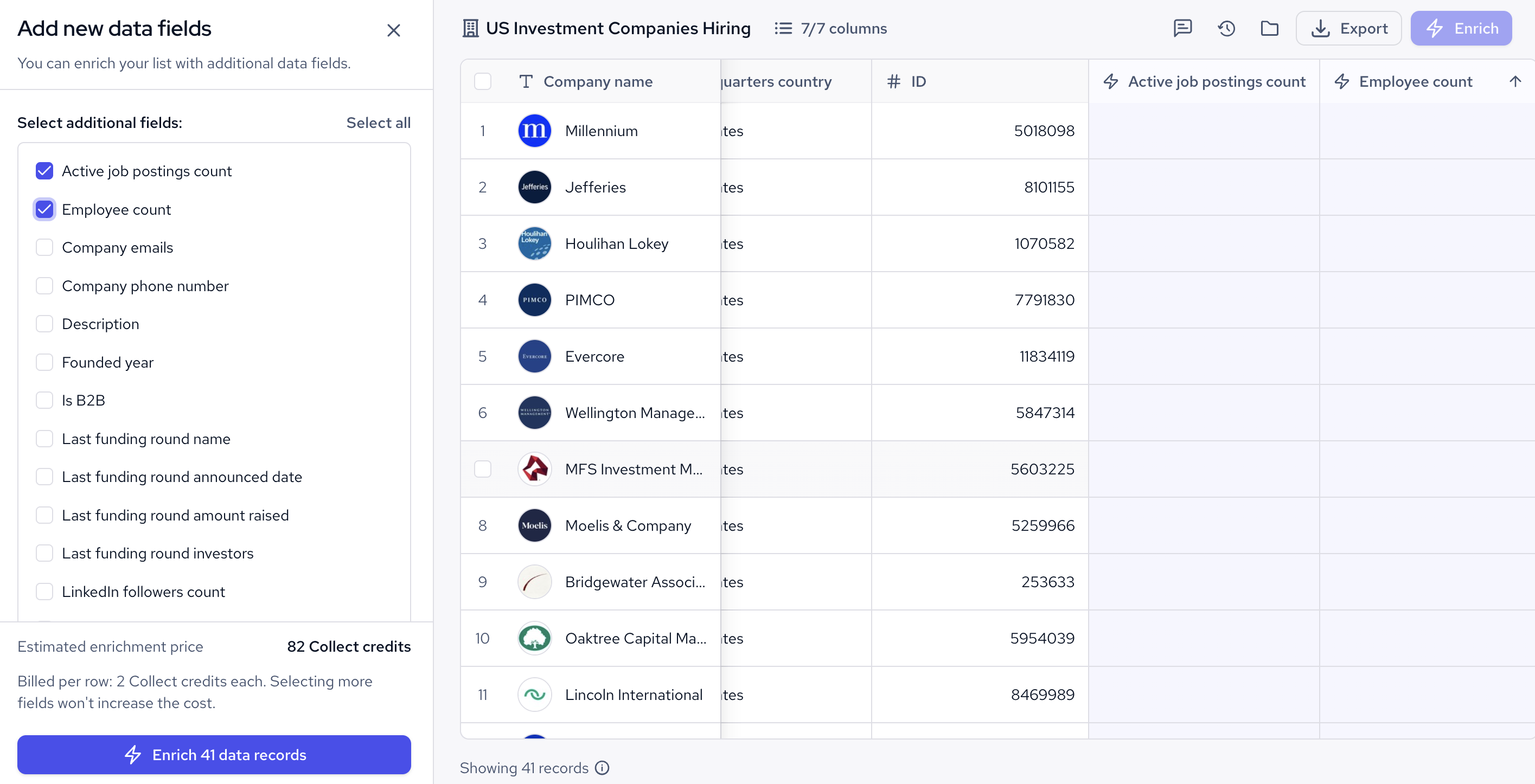1535x784 pixels.
Task: Click the Jefferies company logo
Action: pos(534,187)
